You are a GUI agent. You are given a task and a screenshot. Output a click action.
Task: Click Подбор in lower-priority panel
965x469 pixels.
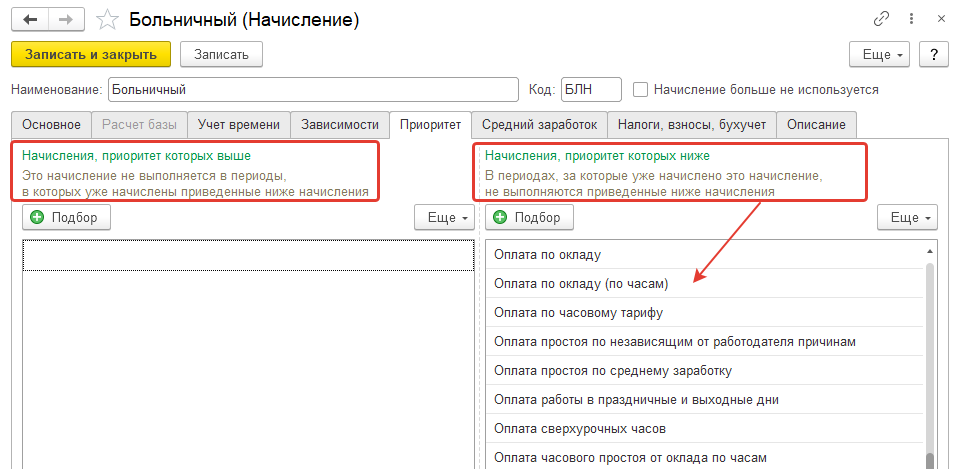pyautogui.click(x=529, y=217)
